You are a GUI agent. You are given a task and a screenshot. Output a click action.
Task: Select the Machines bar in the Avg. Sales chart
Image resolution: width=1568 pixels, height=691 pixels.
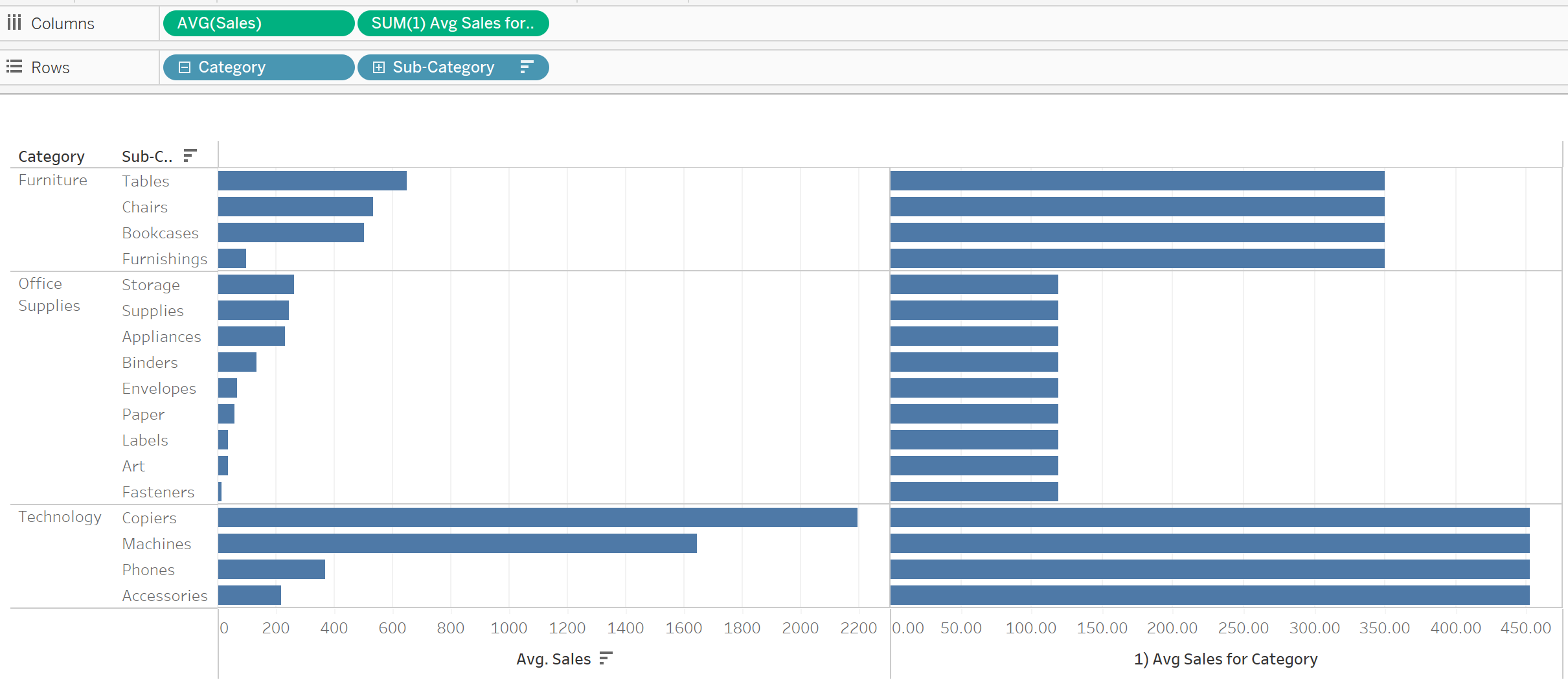[x=457, y=543]
